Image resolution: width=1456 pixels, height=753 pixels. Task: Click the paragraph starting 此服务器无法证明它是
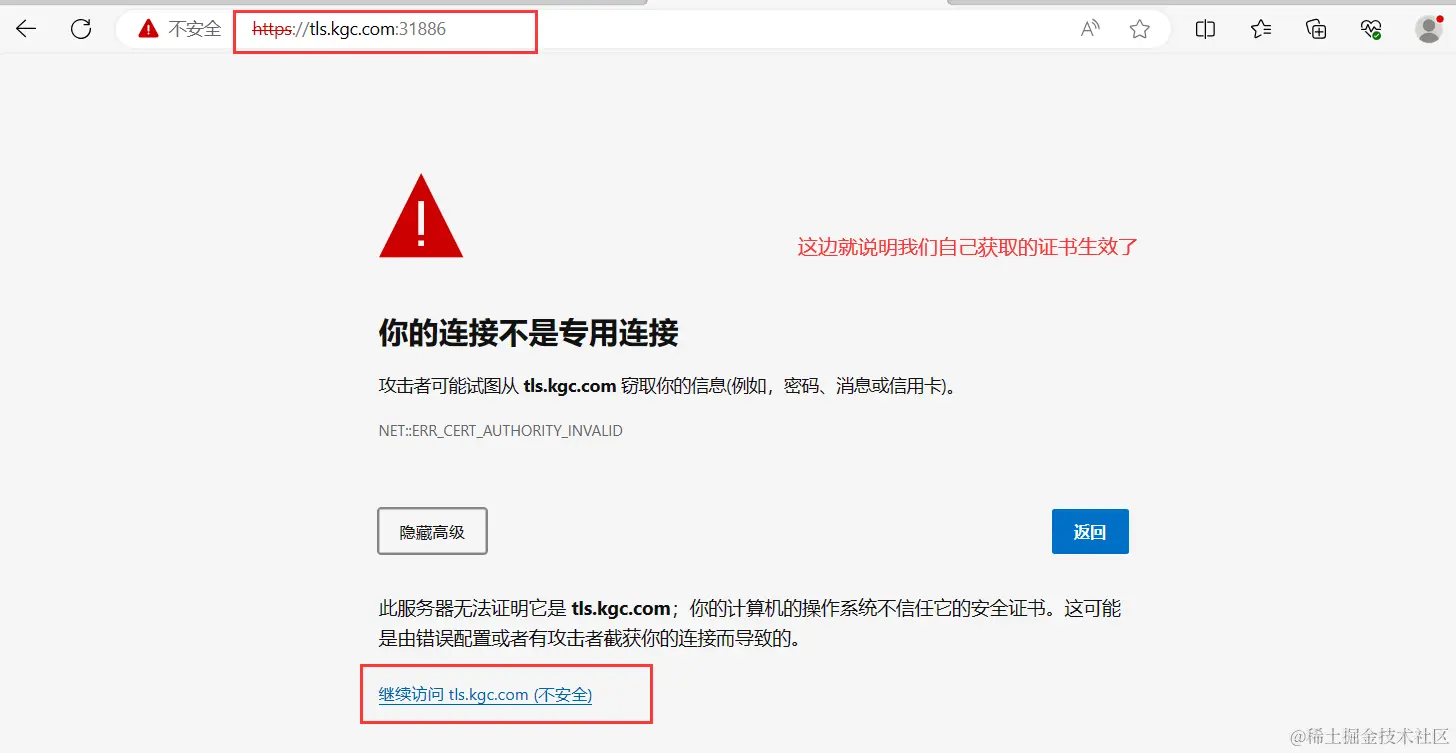[750, 623]
